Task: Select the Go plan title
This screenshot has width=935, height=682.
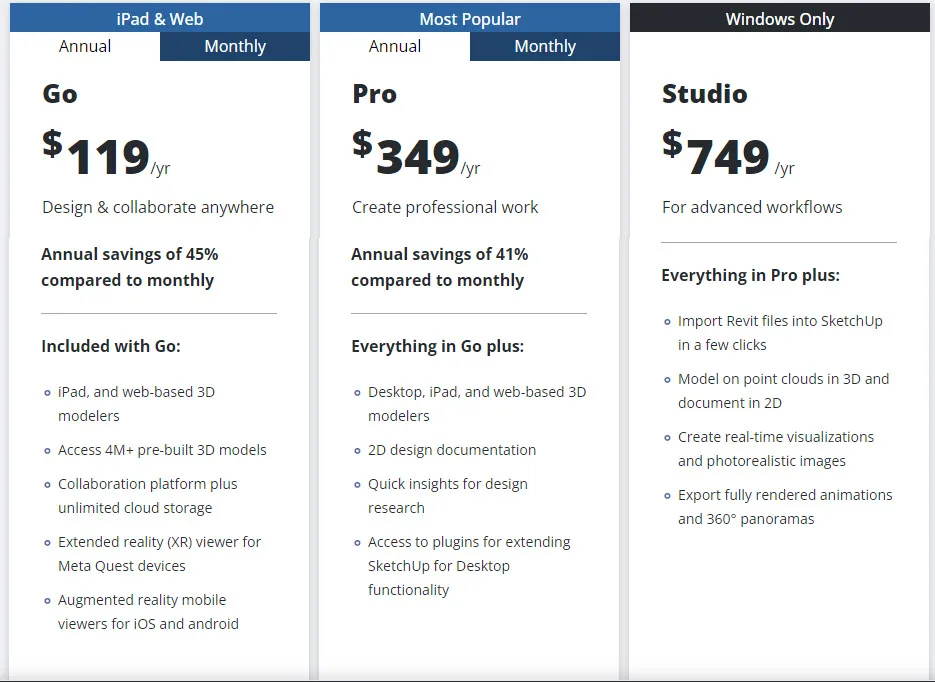Action: pyautogui.click(x=57, y=94)
